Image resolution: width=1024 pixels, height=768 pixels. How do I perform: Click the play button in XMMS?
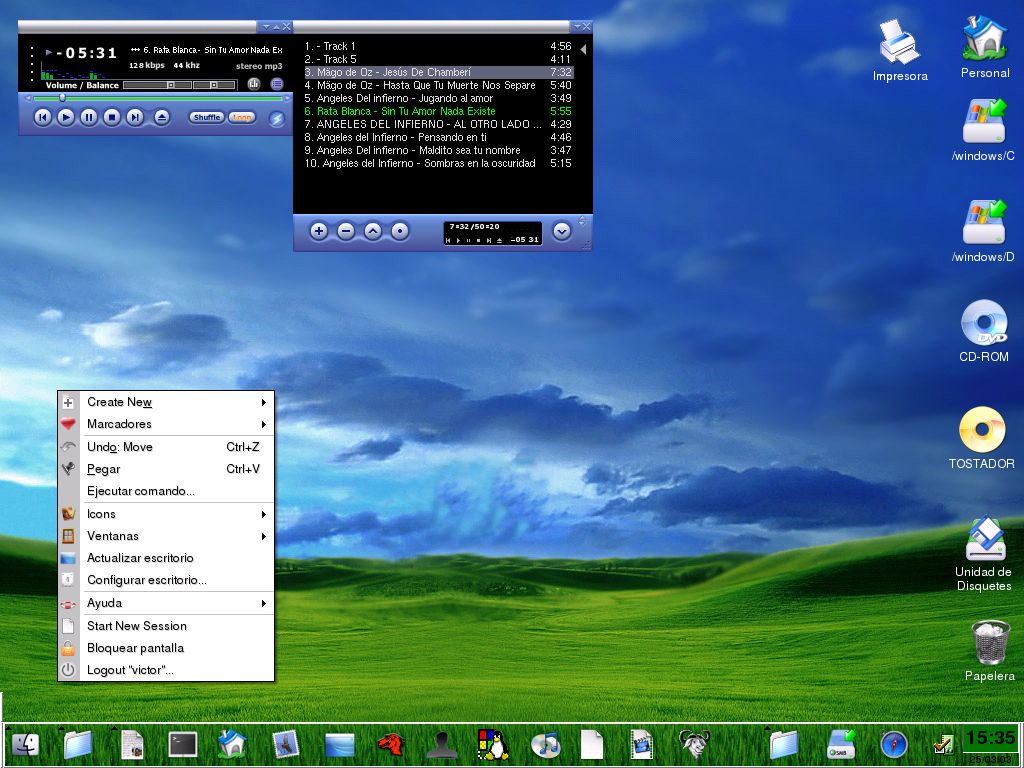[x=66, y=118]
